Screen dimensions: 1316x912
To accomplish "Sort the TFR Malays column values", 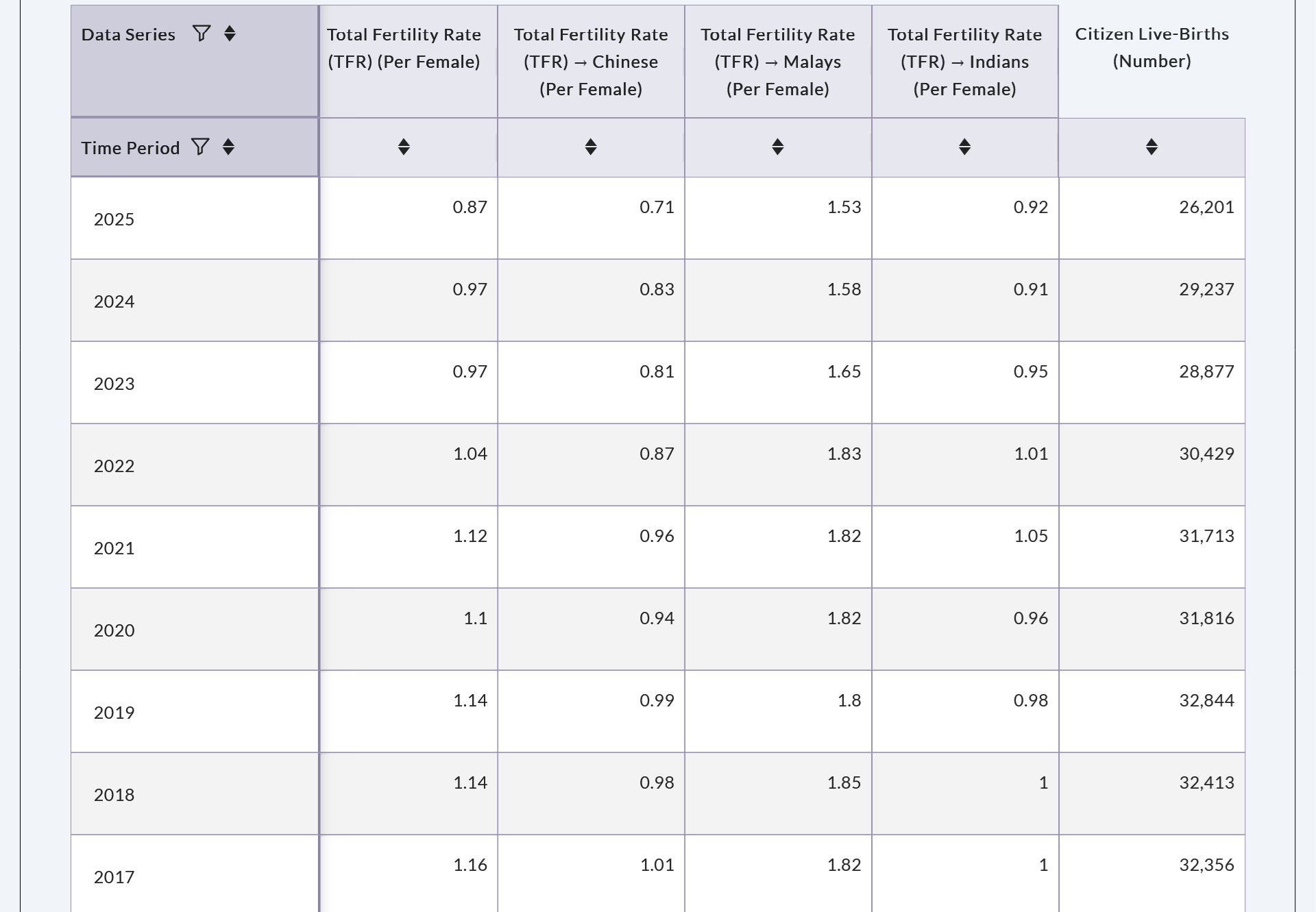I will (777, 147).
